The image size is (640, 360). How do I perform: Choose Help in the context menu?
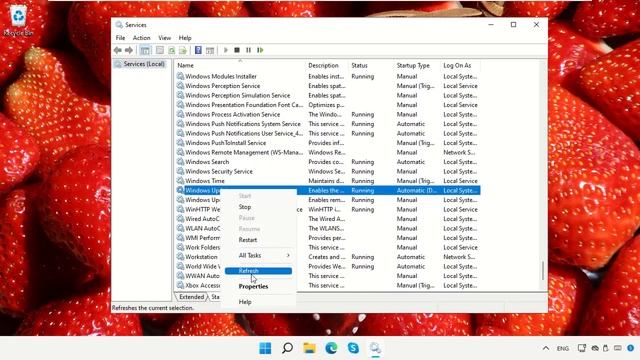coord(245,302)
